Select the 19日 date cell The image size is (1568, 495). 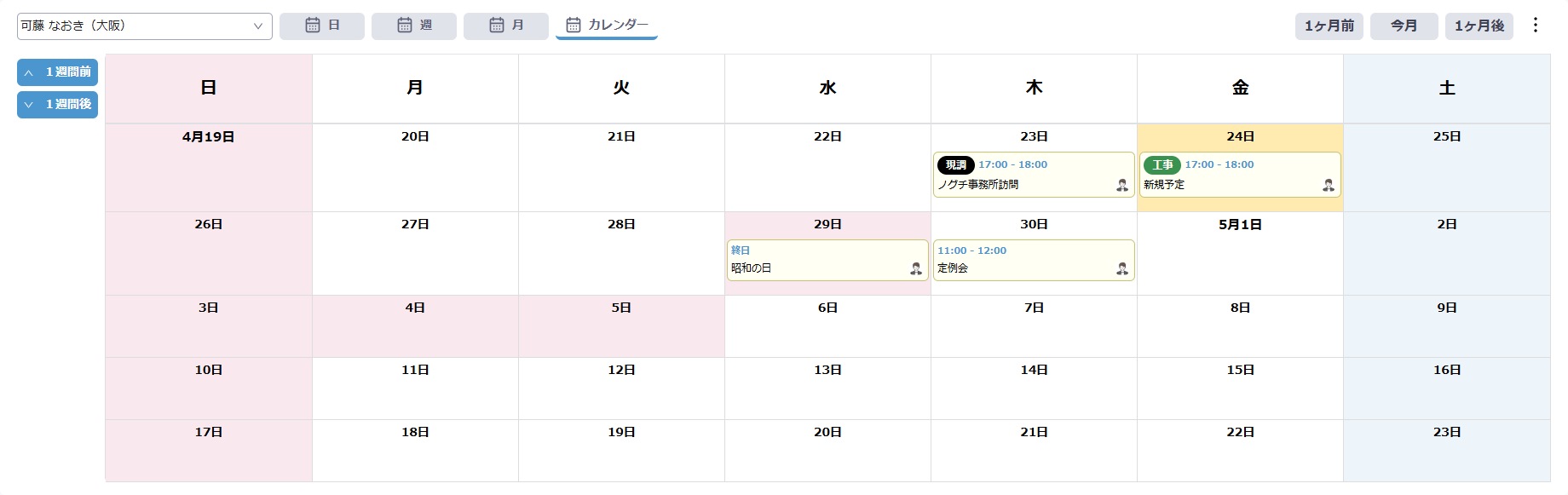tap(621, 451)
